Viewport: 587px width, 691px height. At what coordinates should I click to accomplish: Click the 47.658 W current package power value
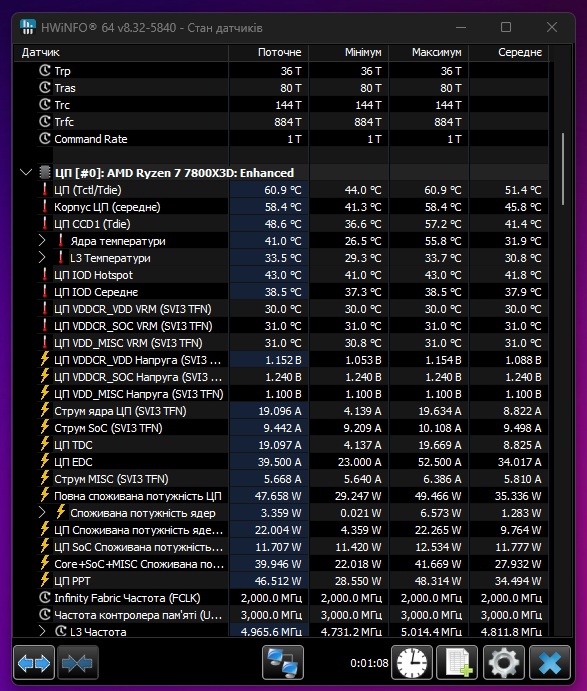pyautogui.click(x=278, y=496)
